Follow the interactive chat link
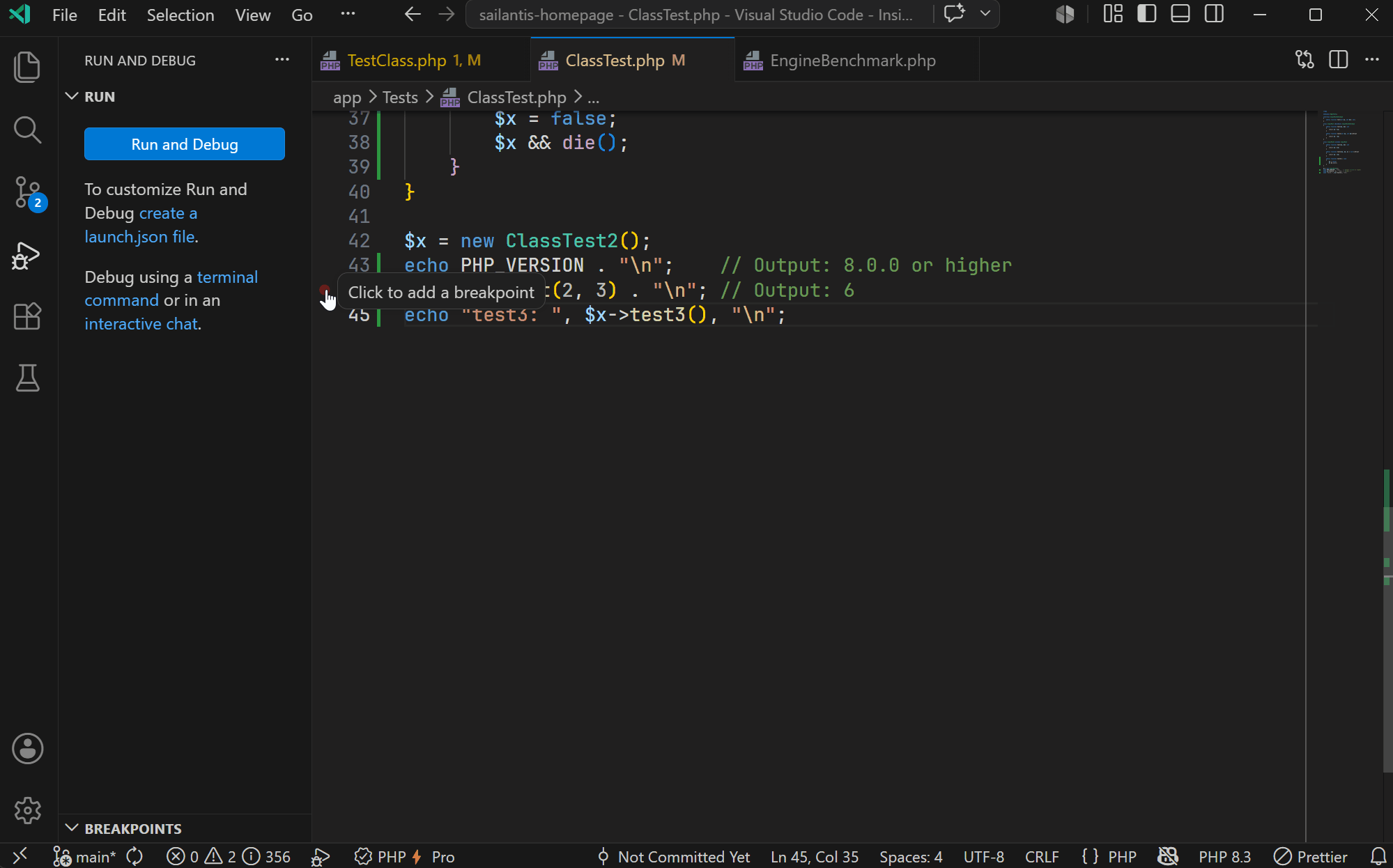Image resolution: width=1393 pixels, height=868 pixels. pyautogui.click(x=141, y=324)
